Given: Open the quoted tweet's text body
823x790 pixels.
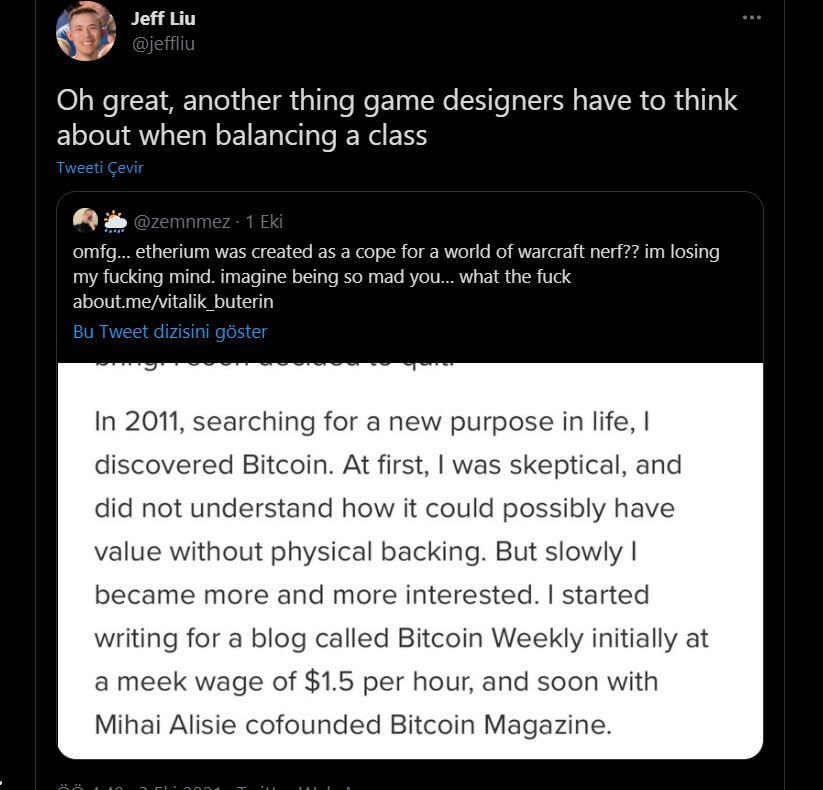Looking at the screenshot, I should 396,277.
